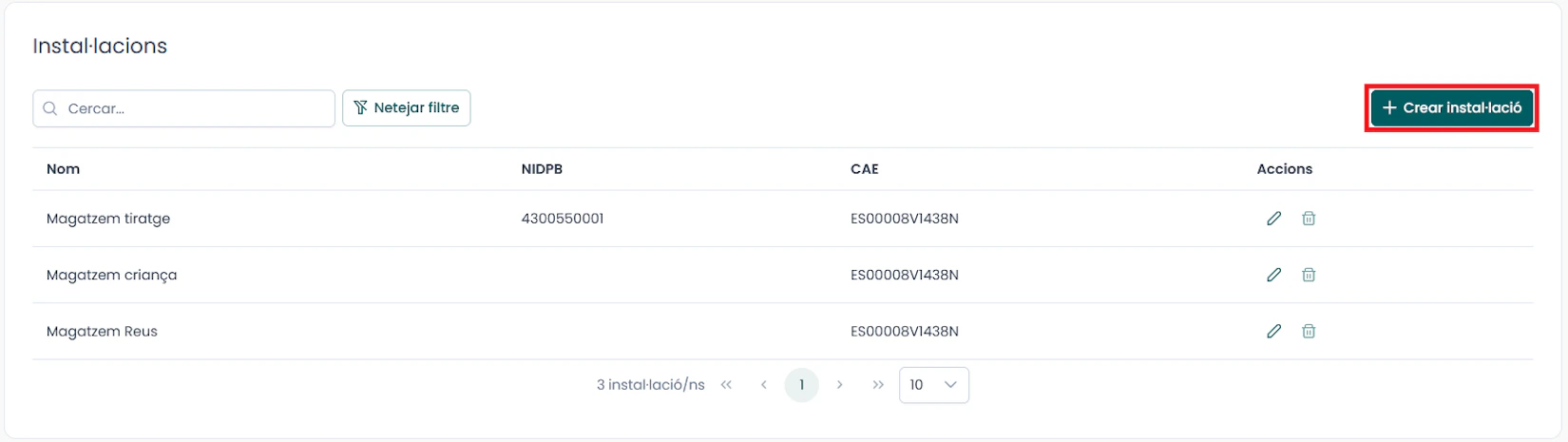1568x442 pixels.
Task: Click pencil icon for Magatzem criança
Action: coord(1273,275)
